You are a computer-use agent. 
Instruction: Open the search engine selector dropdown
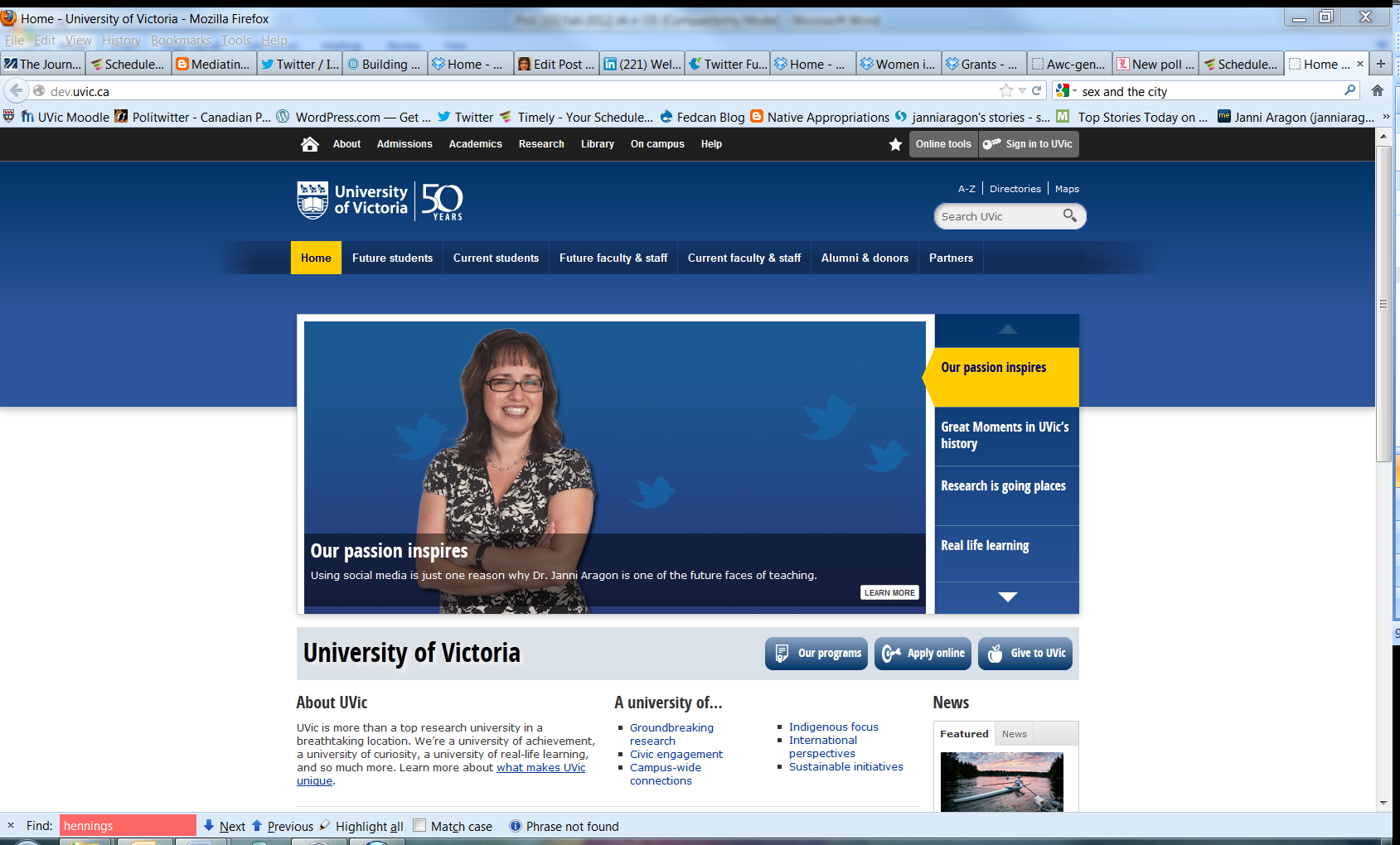pos(1066,91)
